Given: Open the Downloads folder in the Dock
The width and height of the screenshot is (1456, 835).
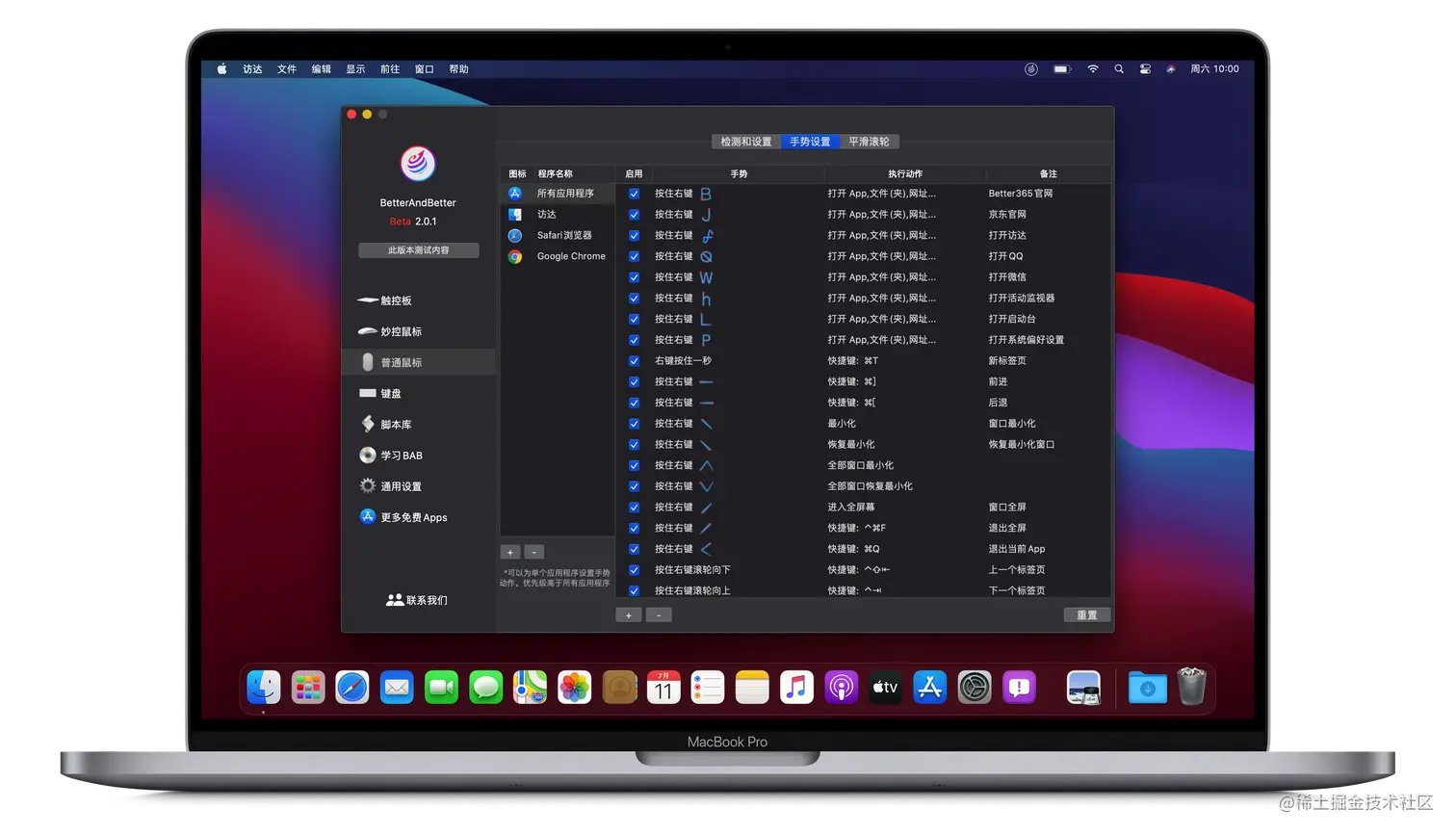Looking at the screenshot, I should pyautogui.click(x=1147, y=688).
